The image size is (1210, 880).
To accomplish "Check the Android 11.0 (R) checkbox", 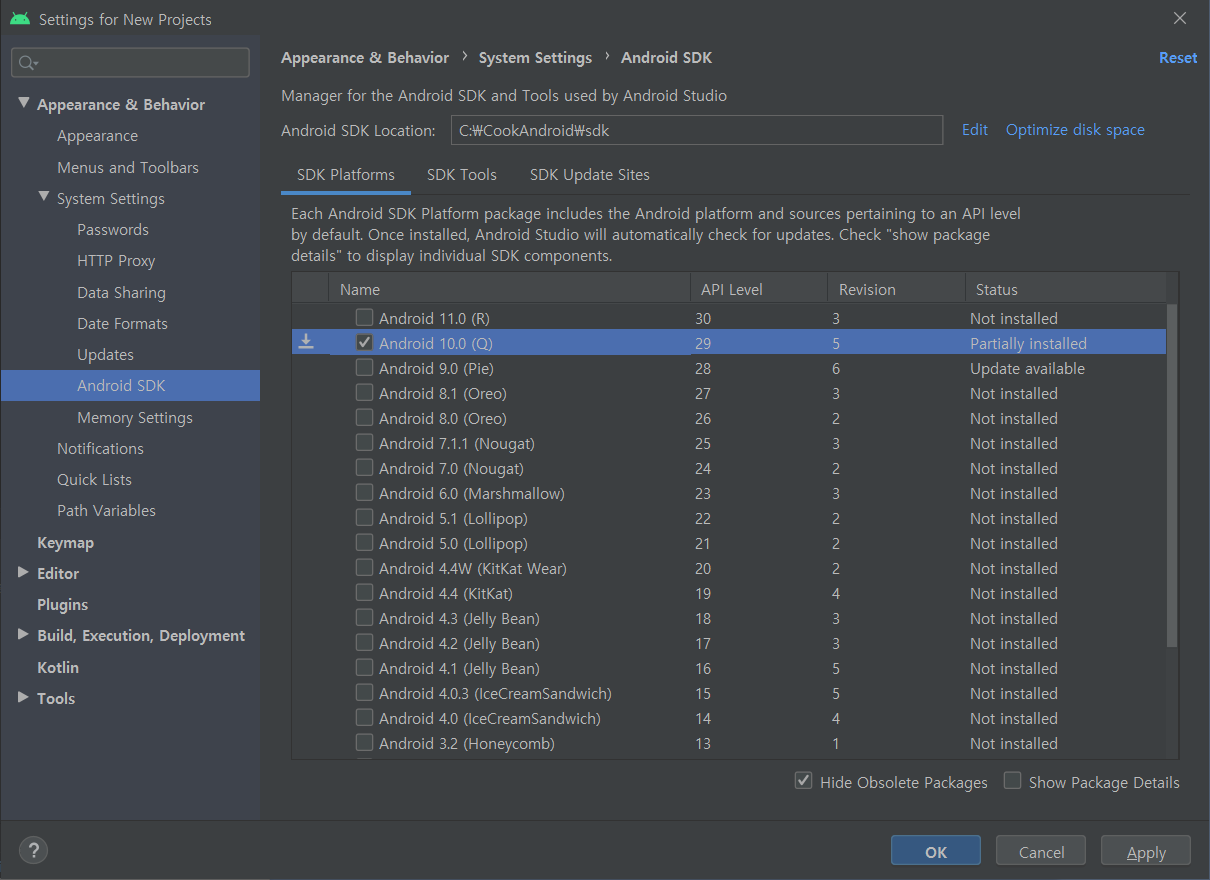I will 364,318.
